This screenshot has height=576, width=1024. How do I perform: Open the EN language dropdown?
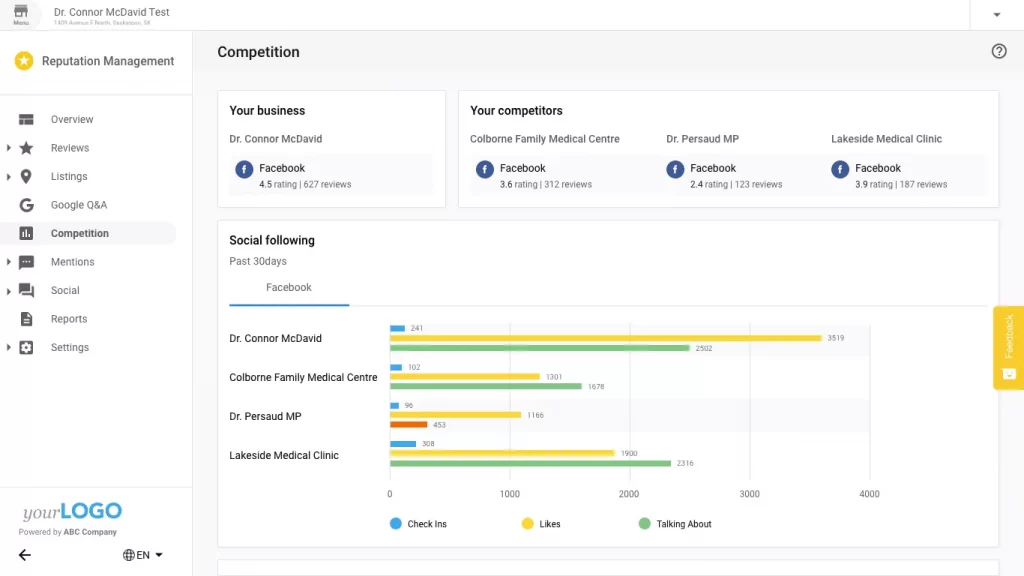coord(143,555)
